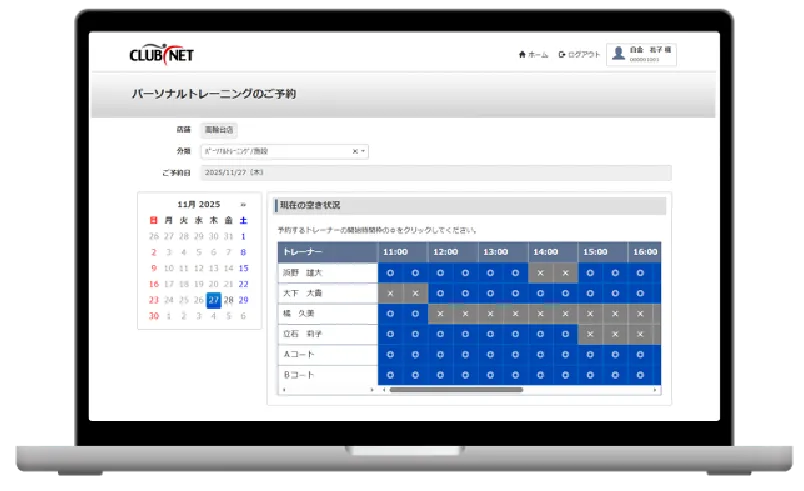
Task: Book Bコート at the 11:00 slot
Action: click(x=390, y=375)
